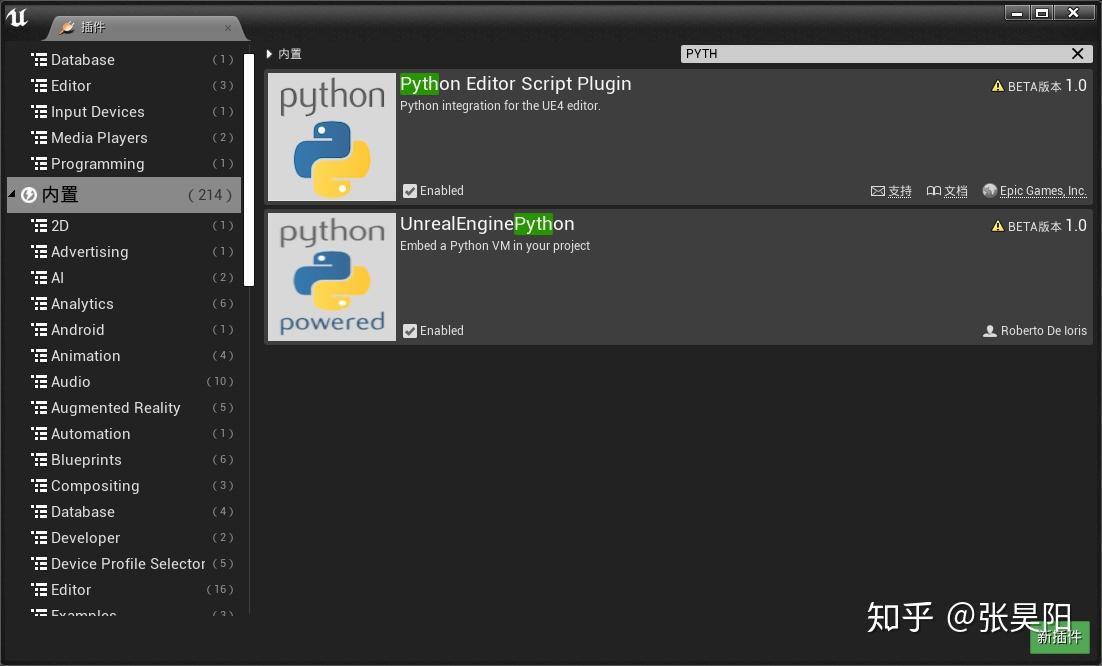The height and width of the screenshot is (666, 1102).
Task: Click the Python Editor Script Plugin thumbnail
Action: pyautogui.click(x=332, y=137)
